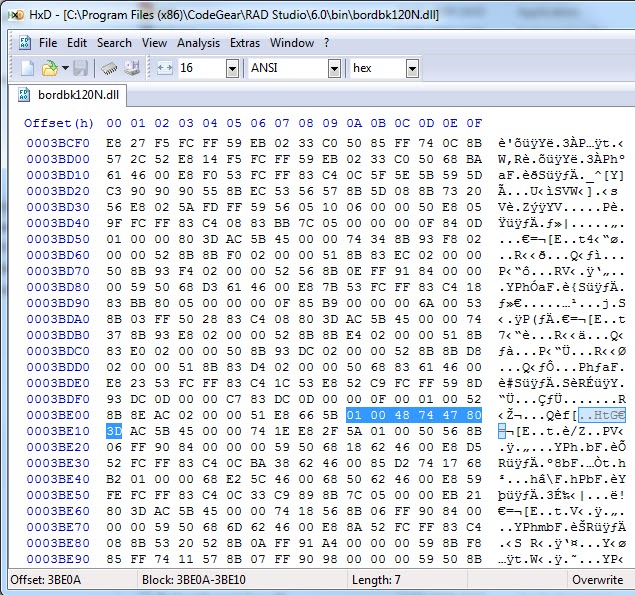Image resolution: width=635 pixels, height=595 pixels.
Task: Open the Analysis menu
Action: click(198, 43)
